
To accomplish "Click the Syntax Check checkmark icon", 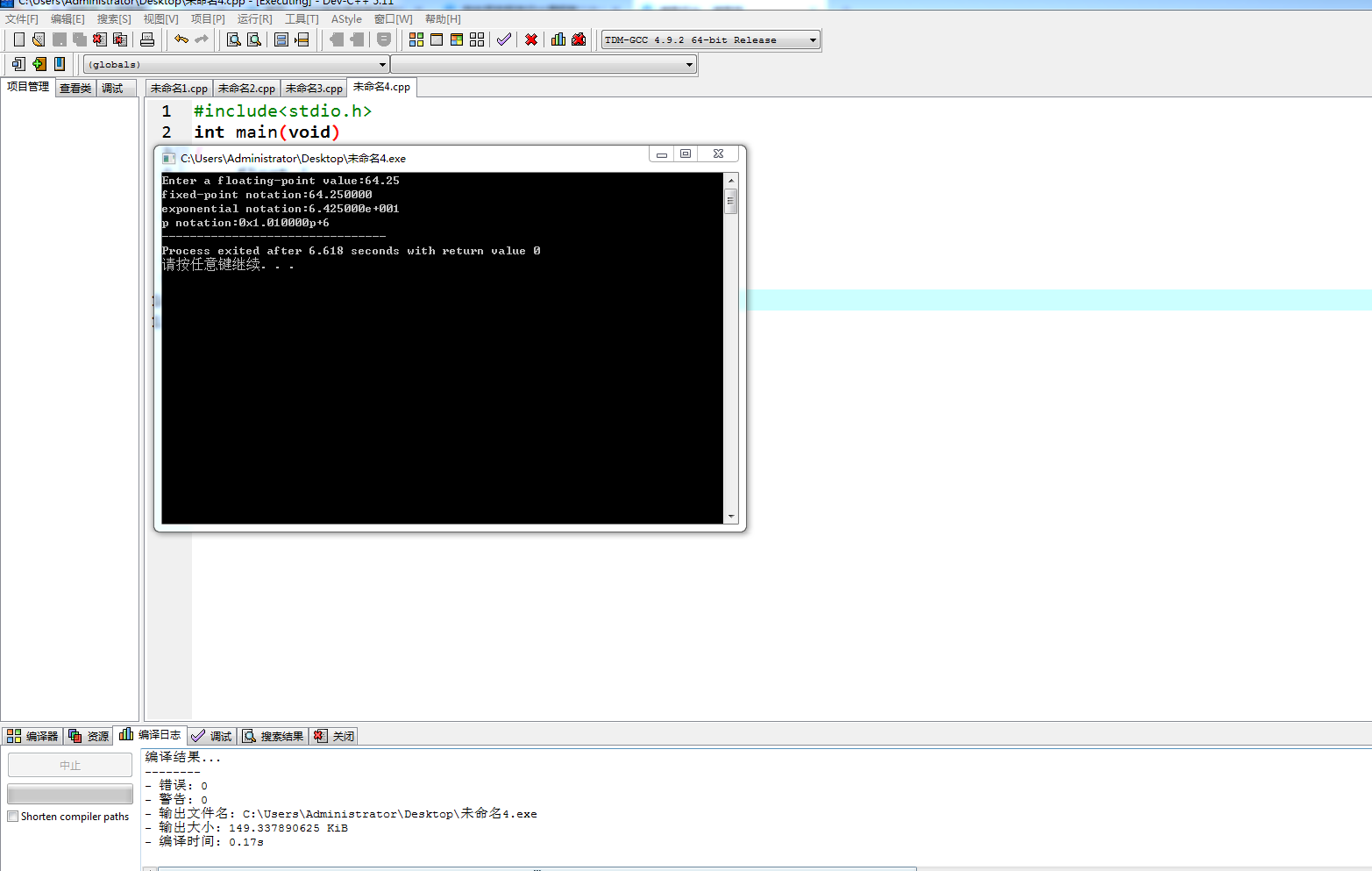I will 504,39.
